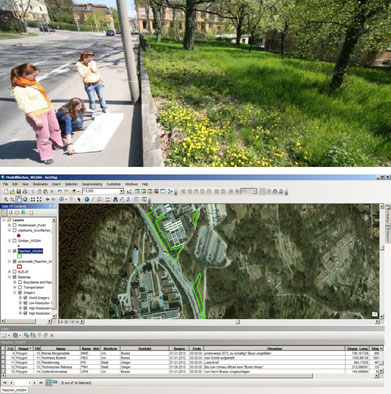The width and height of the screenshot is (391, 394).
Task: Click the Open document folder icon
Action: click(12, 191)
